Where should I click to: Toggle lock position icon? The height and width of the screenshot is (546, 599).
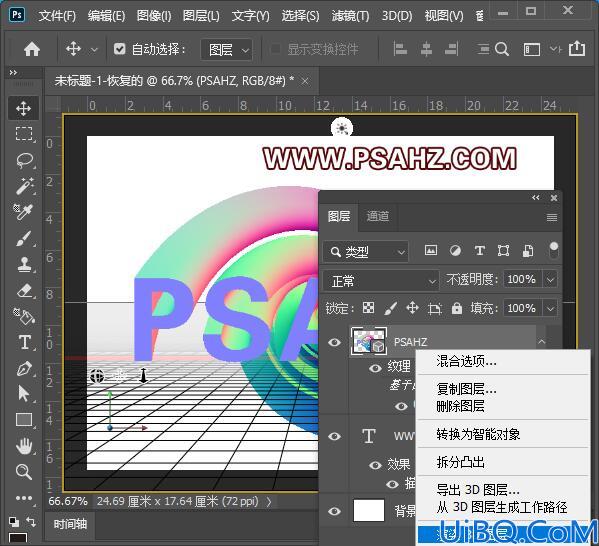[412, 308]
